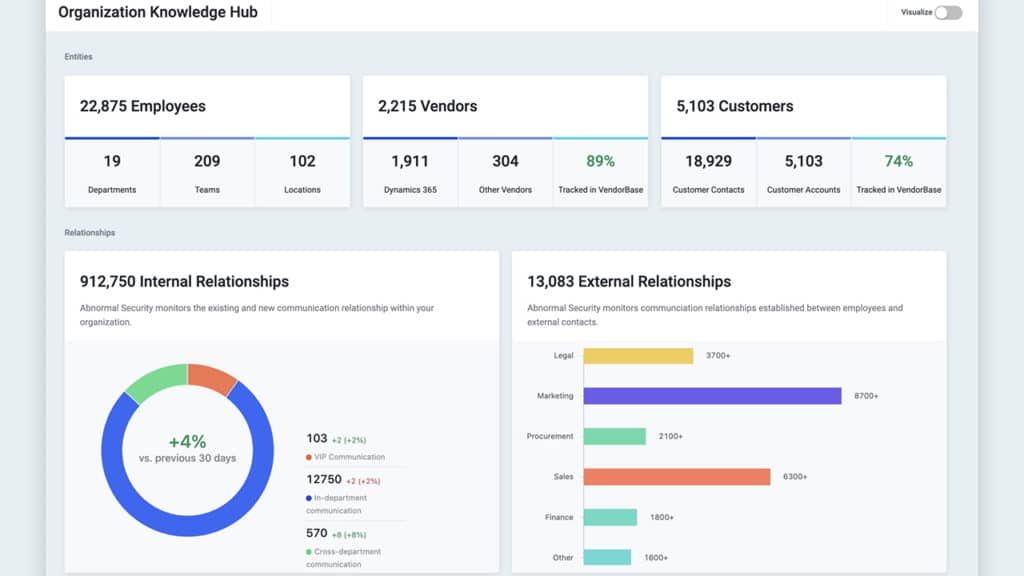Select the In-department communication legend entry
The height and width of the screenshot is (576, 1024).
(336, 504)
